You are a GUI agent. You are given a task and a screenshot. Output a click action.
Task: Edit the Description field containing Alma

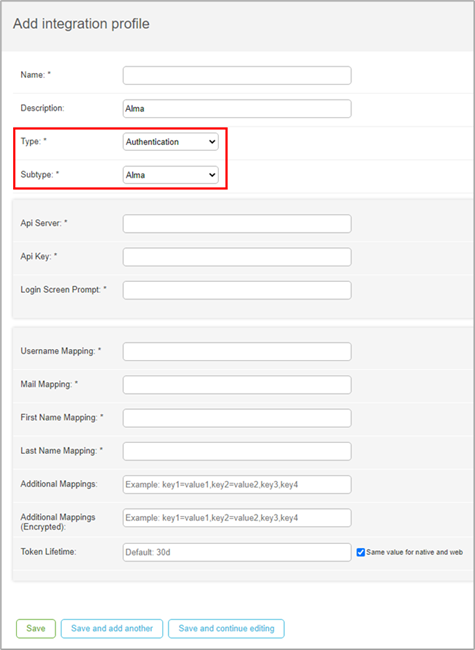(237, 109)
